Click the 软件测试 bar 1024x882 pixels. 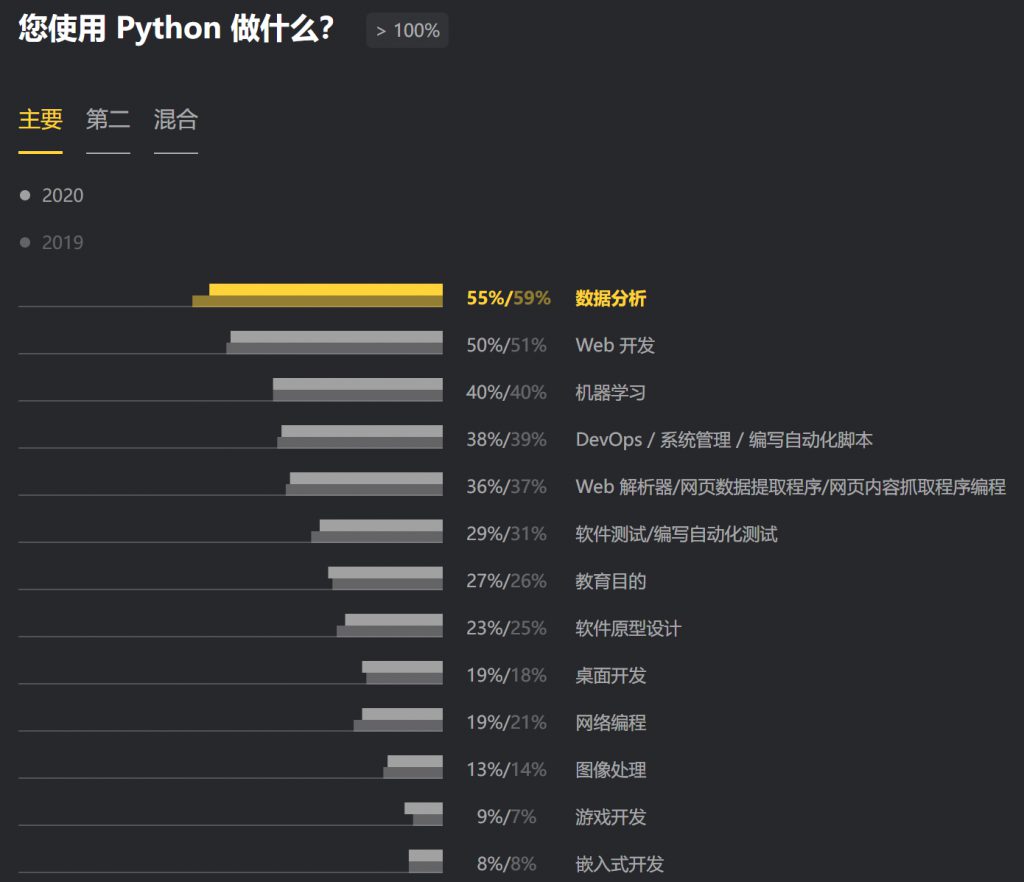(377, 531)
